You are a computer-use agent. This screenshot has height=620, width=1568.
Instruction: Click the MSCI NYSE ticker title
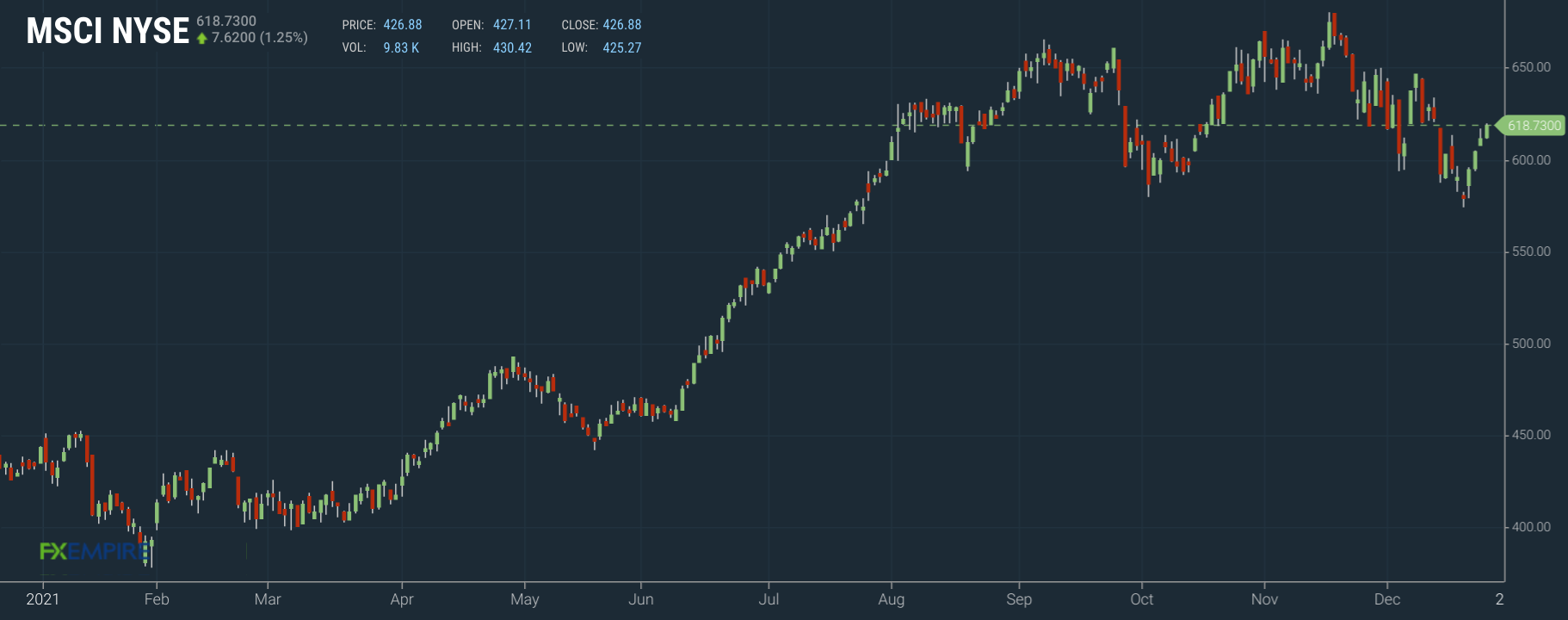click(x=108, y=31)
